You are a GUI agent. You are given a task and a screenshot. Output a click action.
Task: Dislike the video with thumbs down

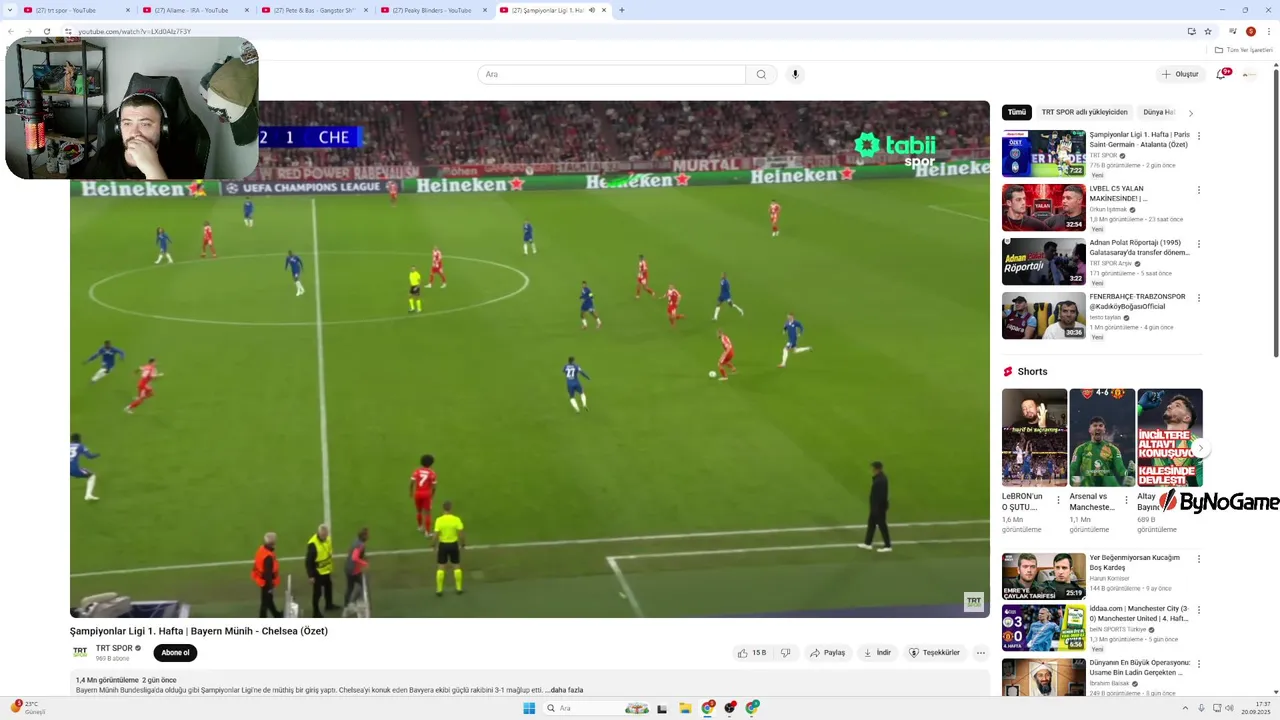[786, 653]
